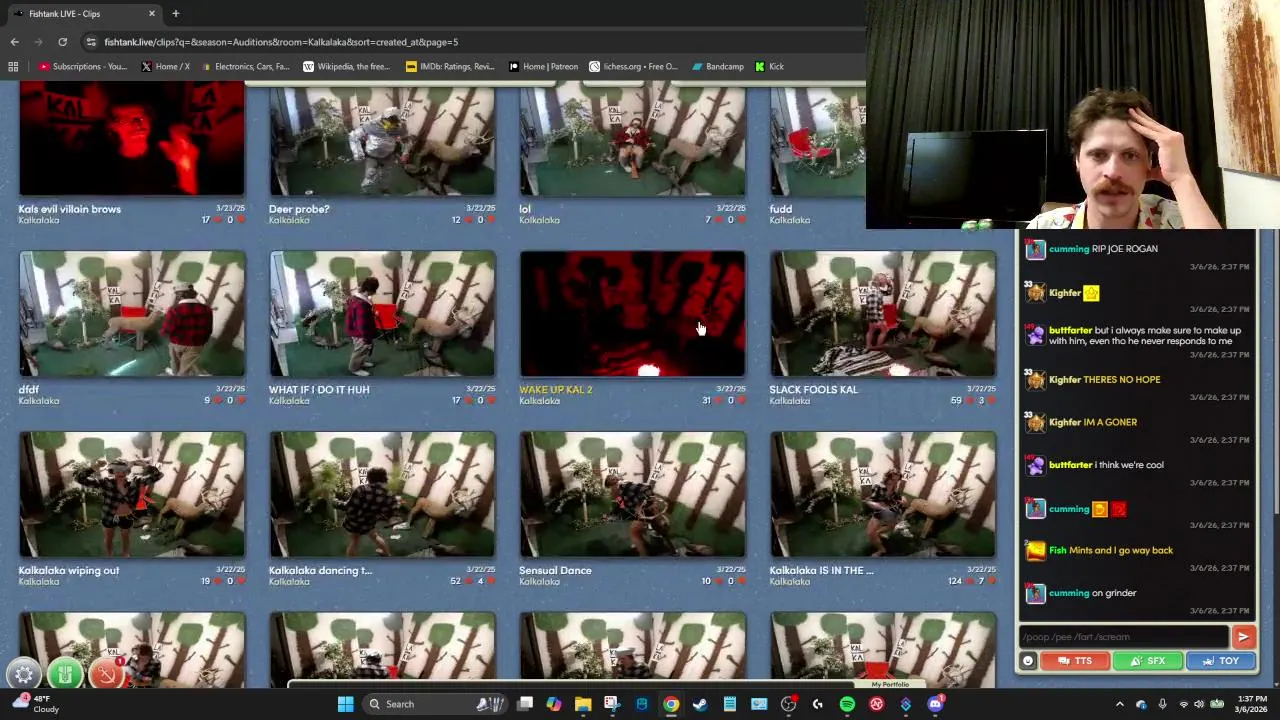Click the taskbar Search box
This screenshot has height=720, width=1280.
tap(434, 704)
